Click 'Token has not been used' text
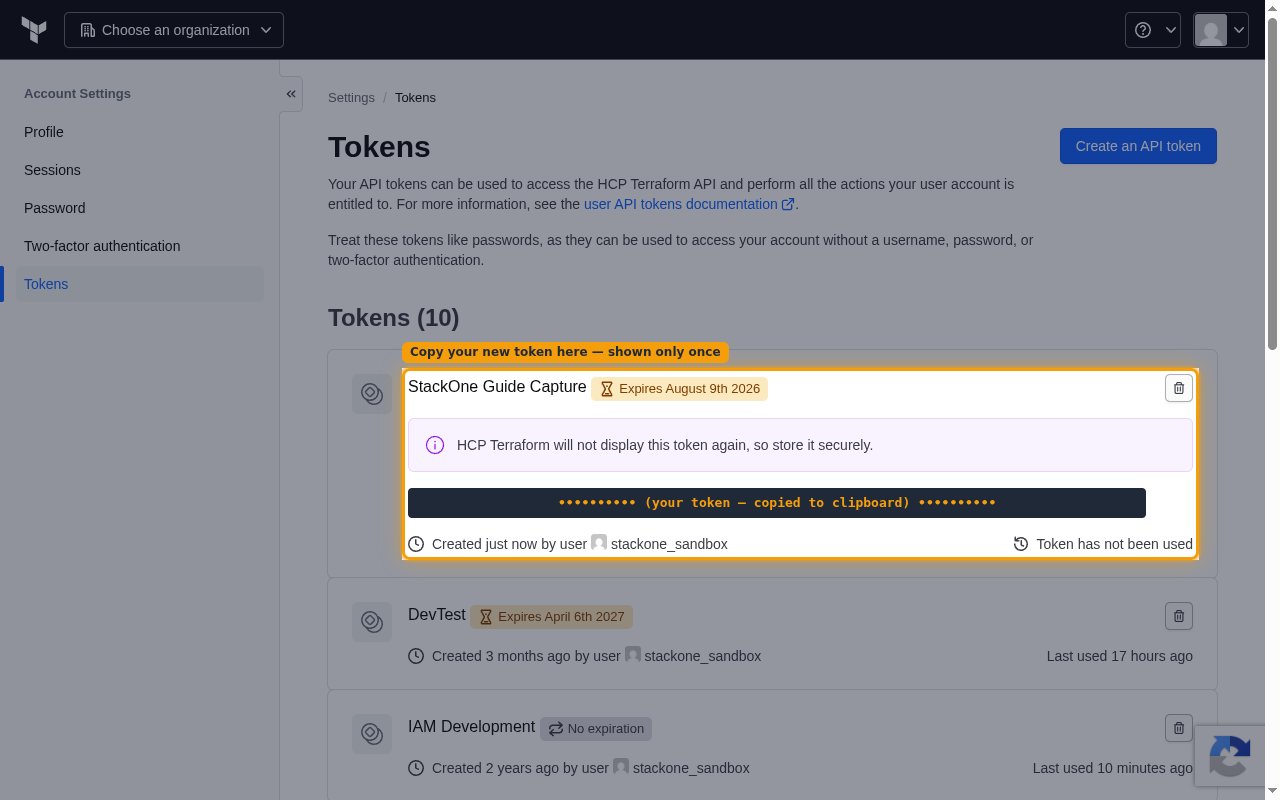 click(x=1114, y=544)
